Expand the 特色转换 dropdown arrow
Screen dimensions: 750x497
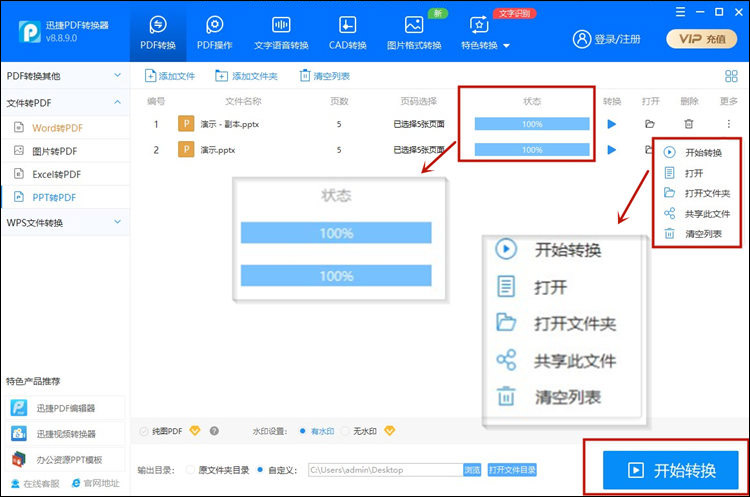(x=507, y=46)
